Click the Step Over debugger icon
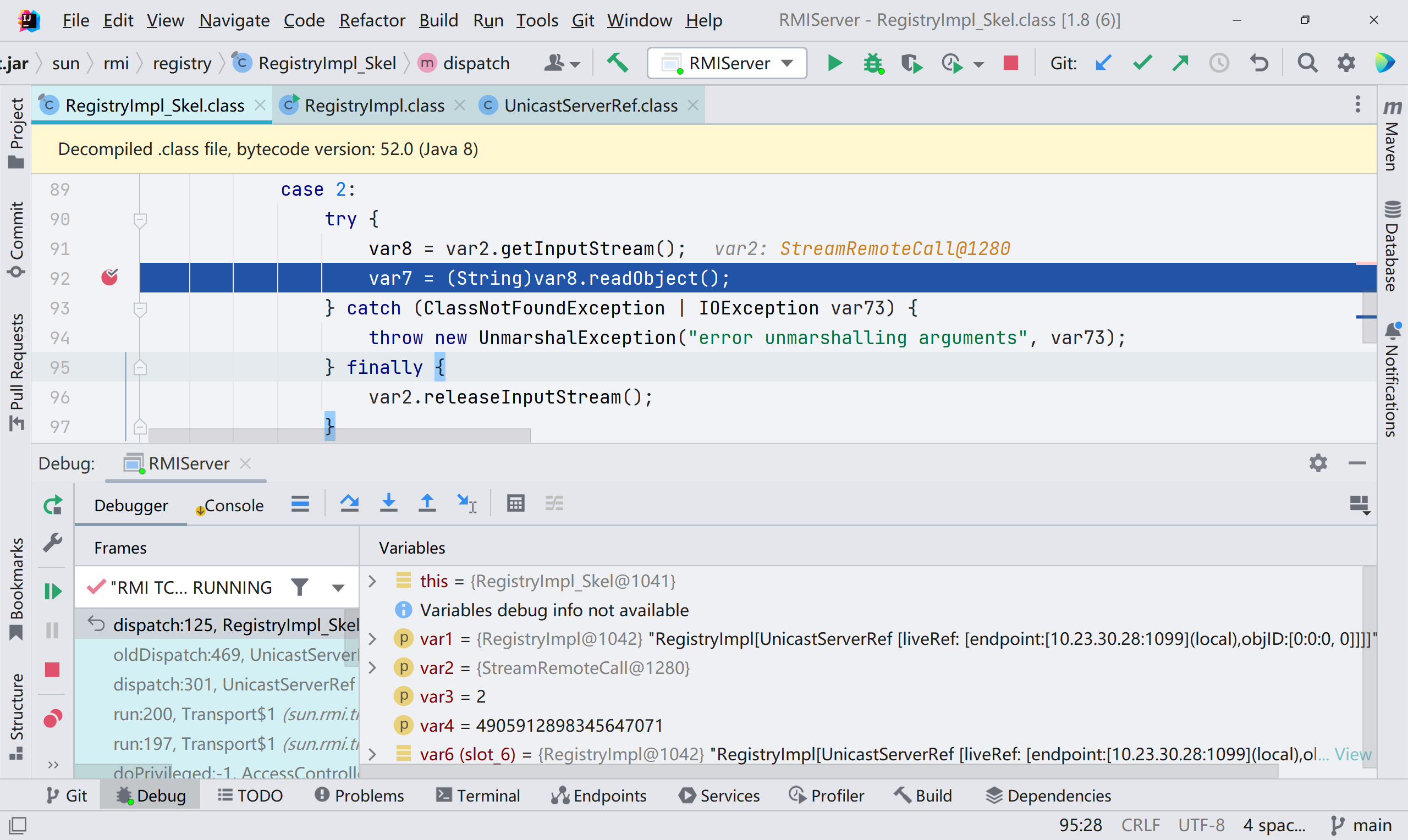The width and height of the screenshot is (1408, 840). point(349,503)
